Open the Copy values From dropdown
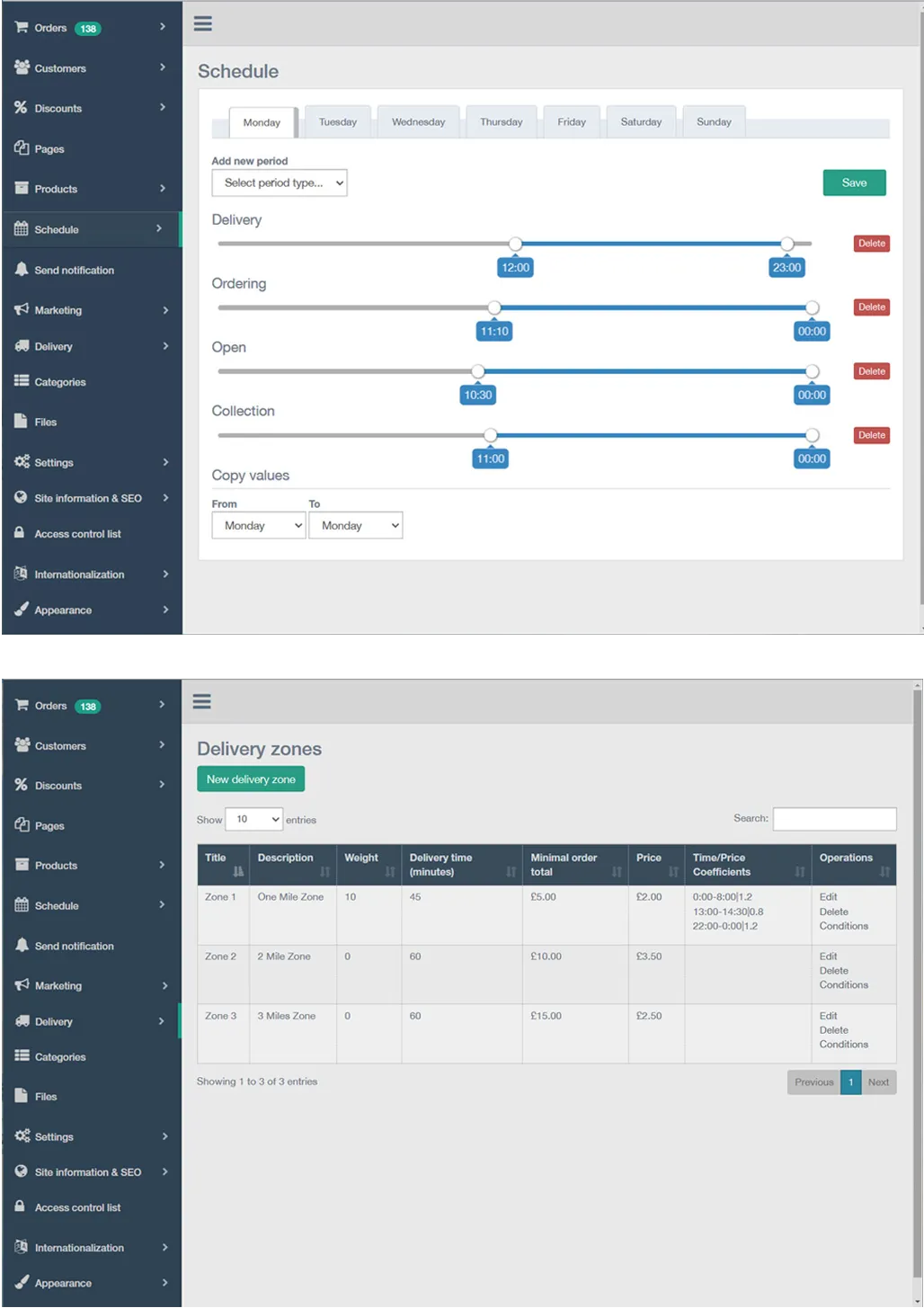924x1308 pixels. [258, 524]
